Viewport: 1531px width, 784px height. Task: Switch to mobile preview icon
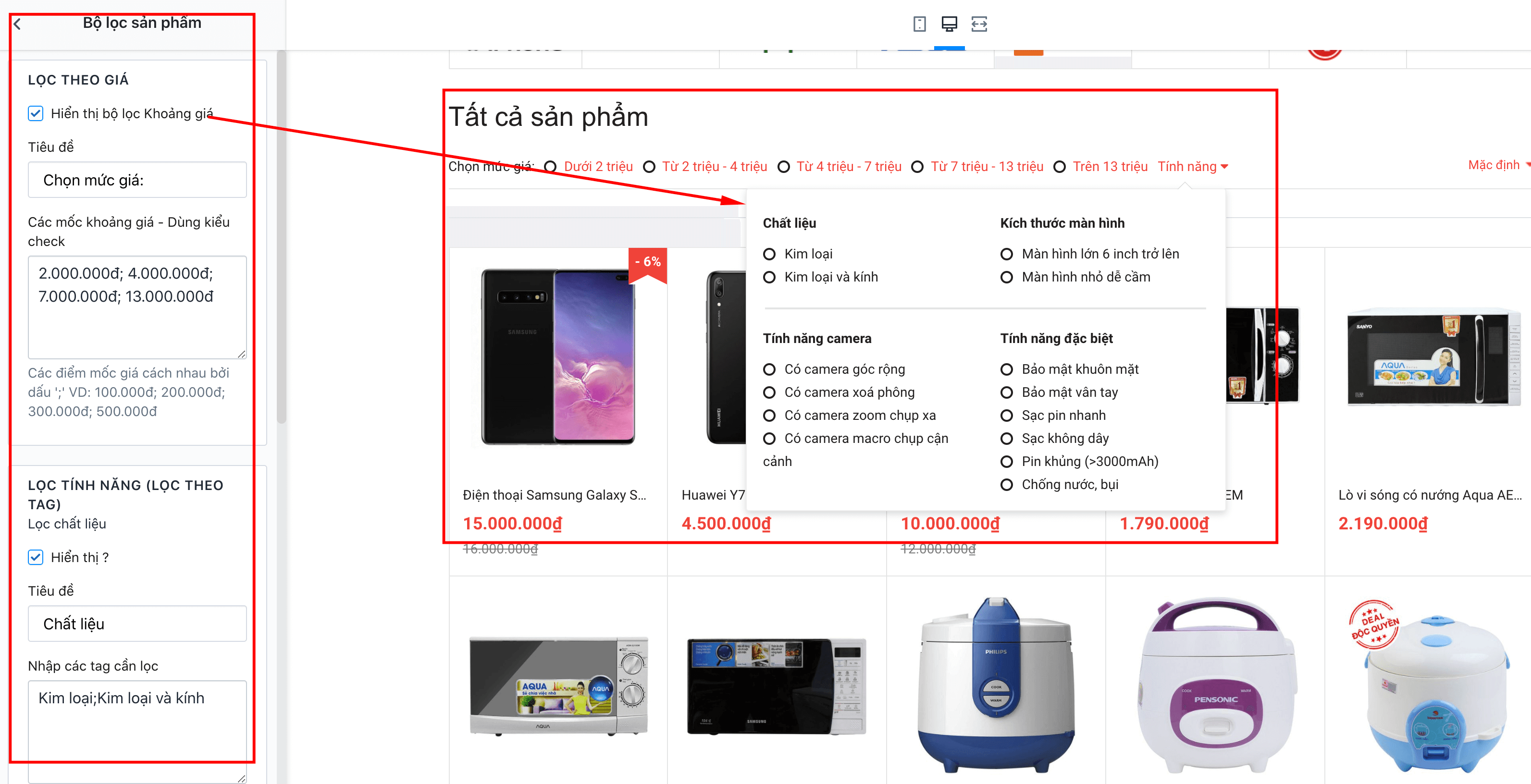919,24
